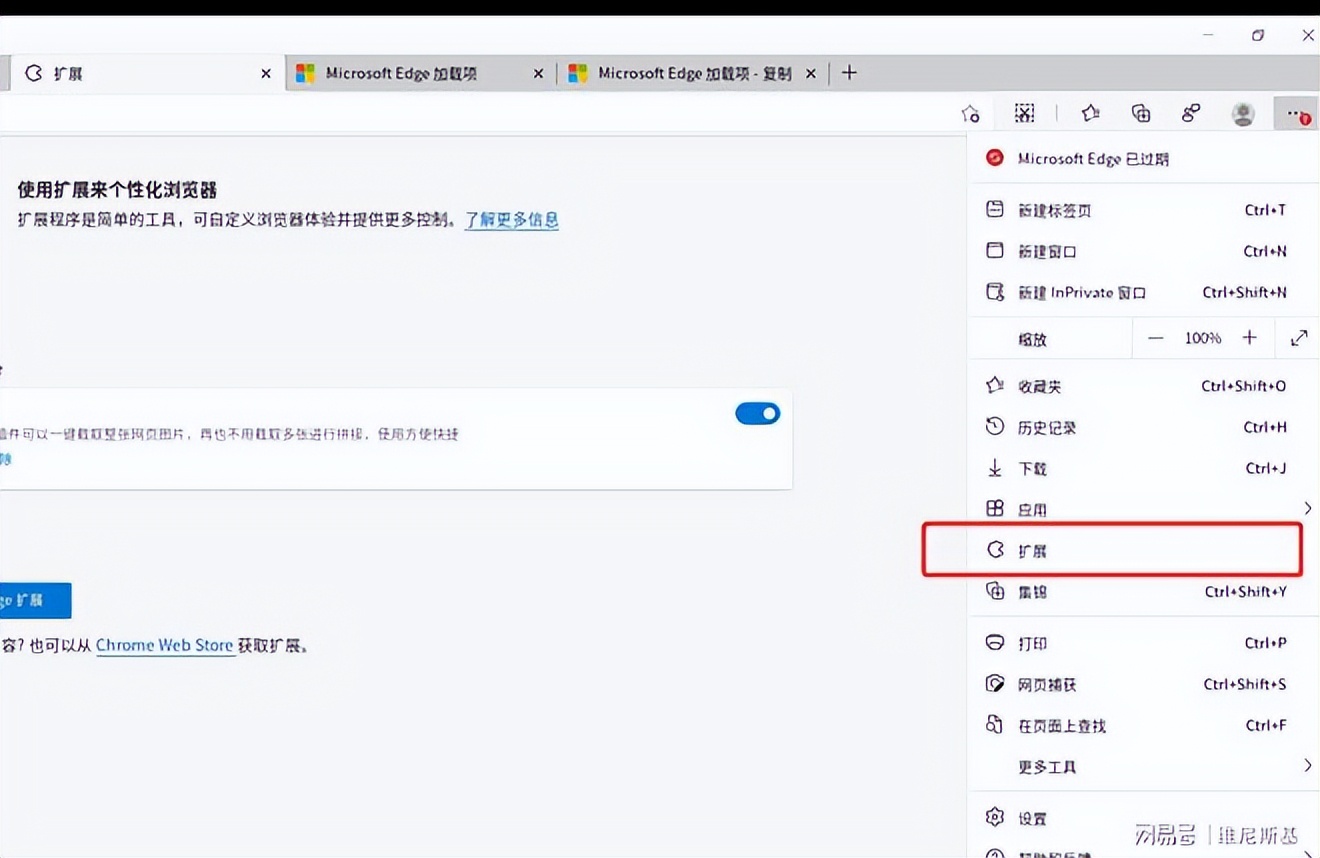Viewport: 1320px width, 858px height.
Task: Click the web select capture icon
Action: click(x=1024, y=113)
